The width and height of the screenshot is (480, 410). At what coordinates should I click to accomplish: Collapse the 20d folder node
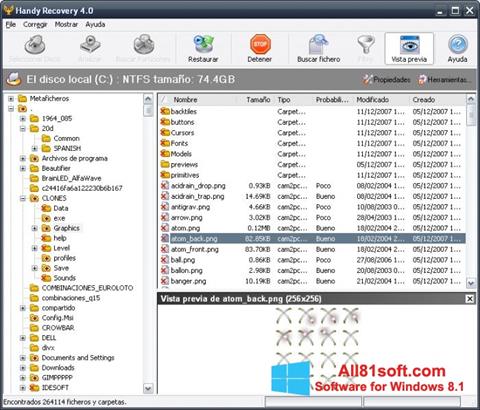23,129
